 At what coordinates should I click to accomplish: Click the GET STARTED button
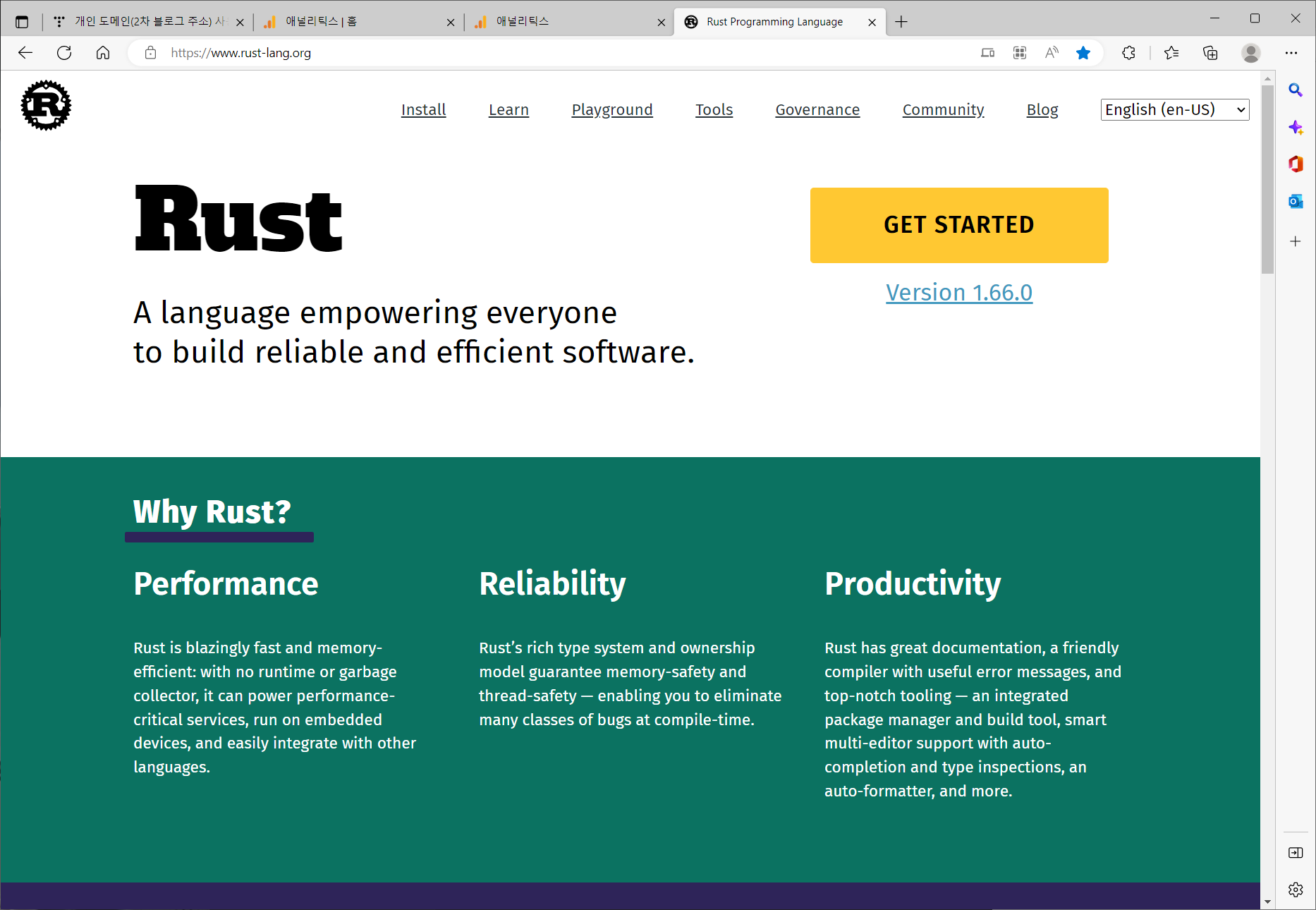click(959, 225)
